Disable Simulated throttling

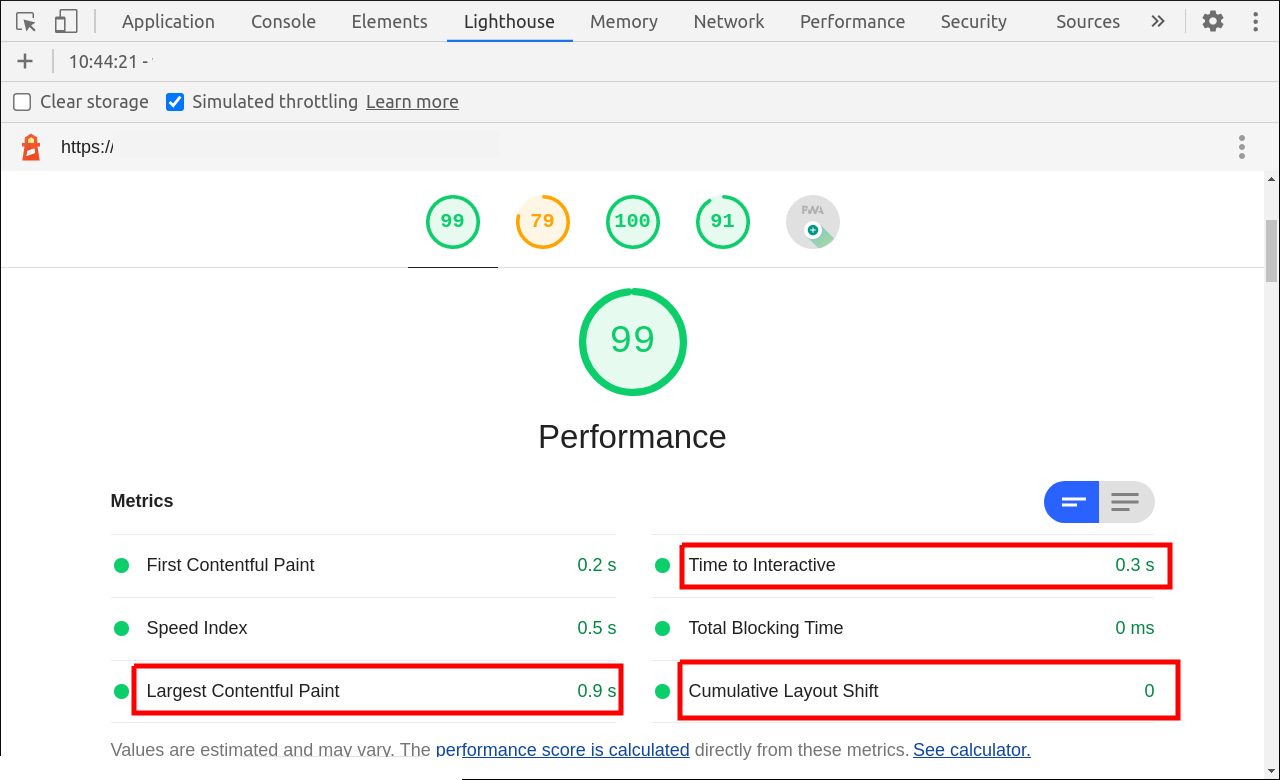click(x=175, y=101)
